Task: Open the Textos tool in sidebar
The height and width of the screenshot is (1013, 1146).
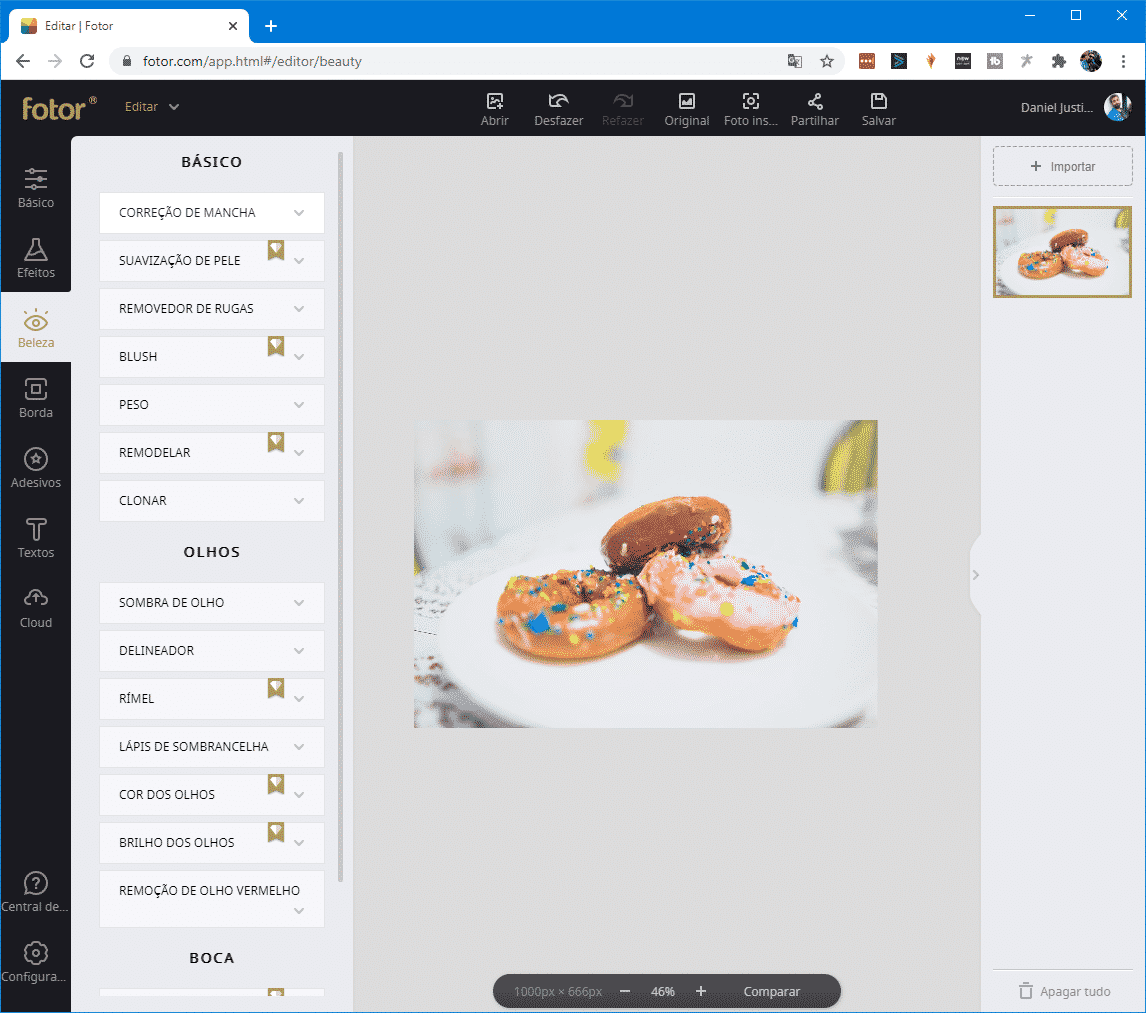Action: point(36,537)
